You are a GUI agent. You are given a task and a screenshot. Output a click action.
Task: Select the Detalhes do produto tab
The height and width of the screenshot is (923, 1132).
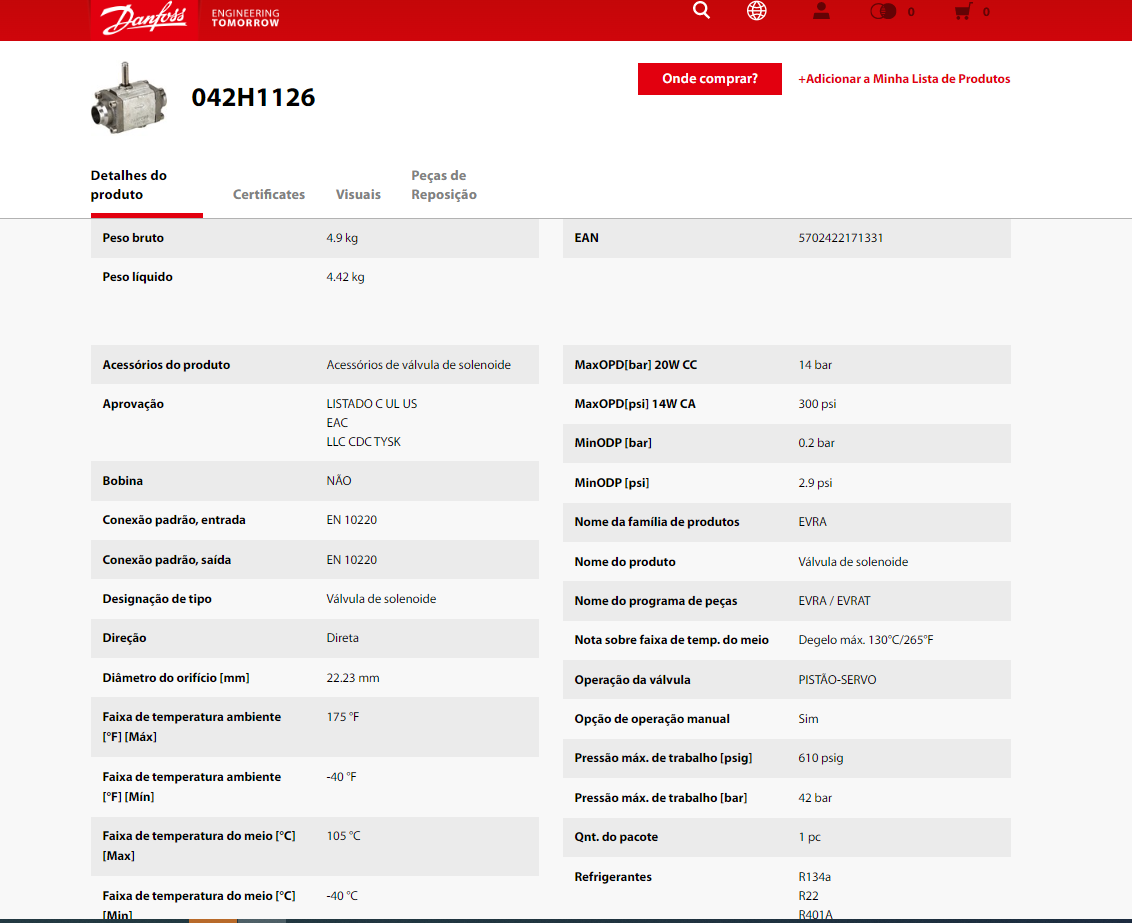[147, 185]
